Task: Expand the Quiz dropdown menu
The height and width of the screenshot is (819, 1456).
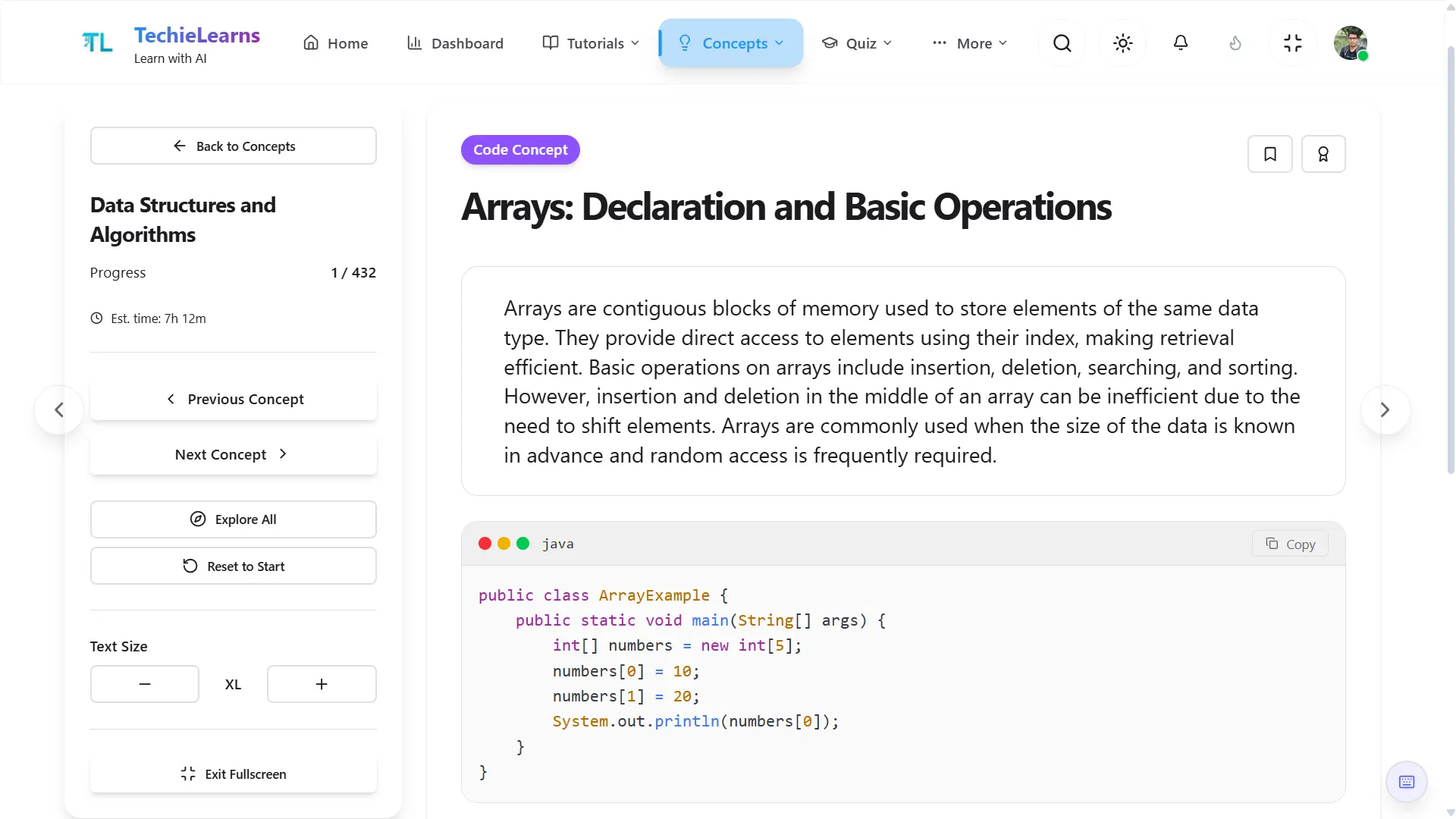Action: pos(858,43)
